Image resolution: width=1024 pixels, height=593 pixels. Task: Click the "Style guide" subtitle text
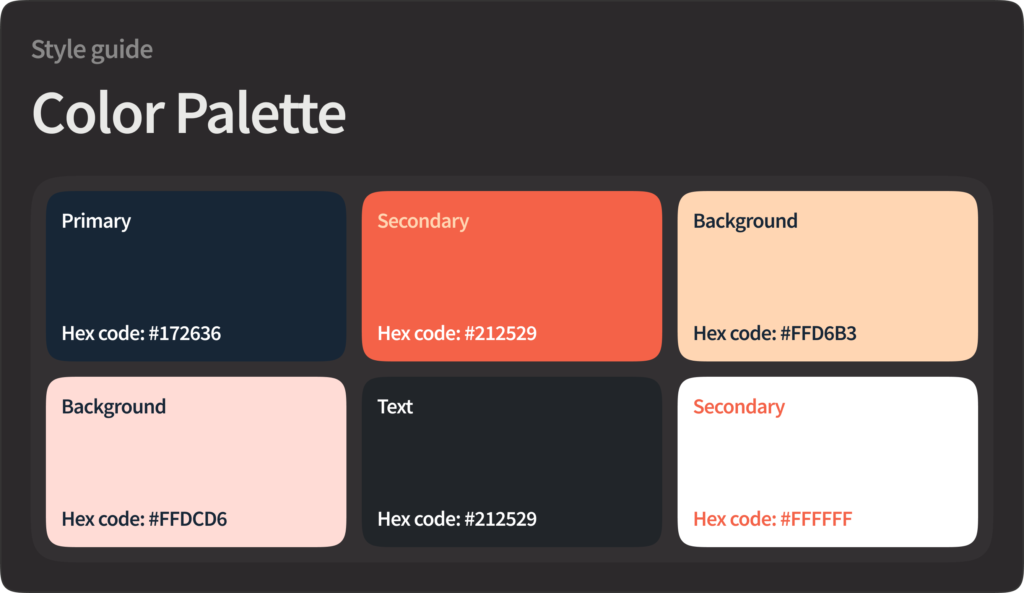coord(92,49)
